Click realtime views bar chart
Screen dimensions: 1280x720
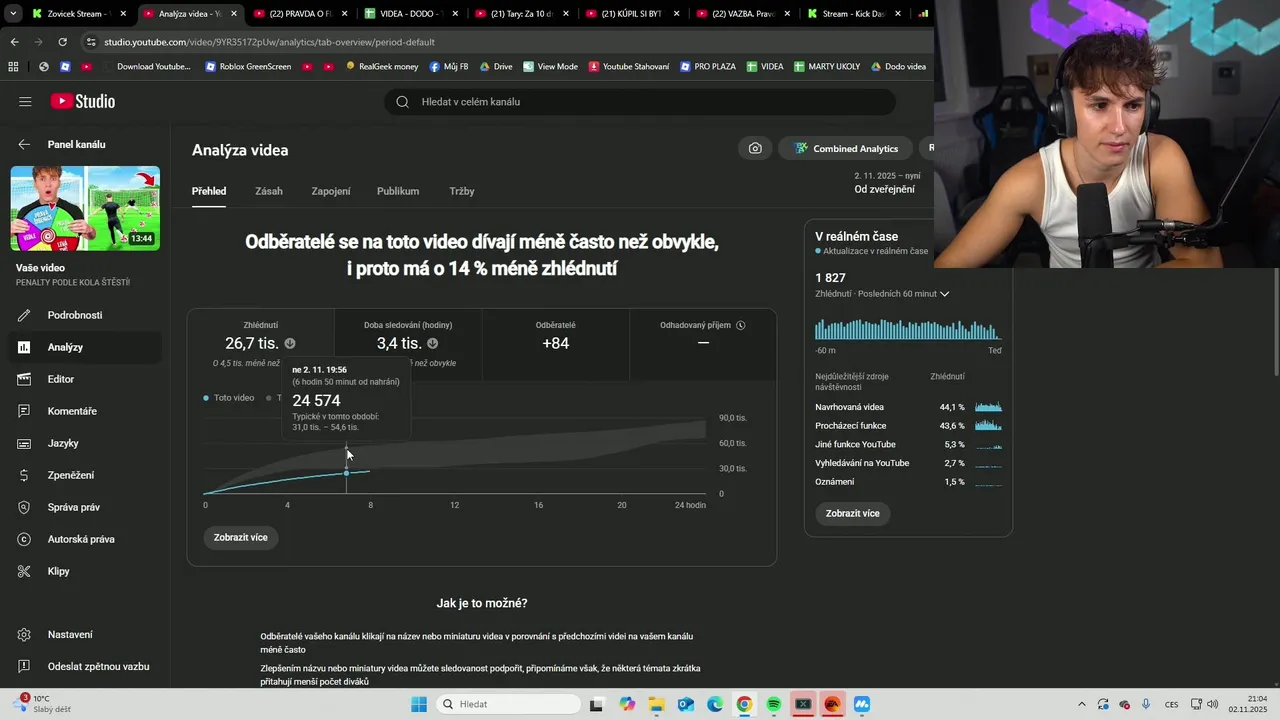[x=908, y=329]
